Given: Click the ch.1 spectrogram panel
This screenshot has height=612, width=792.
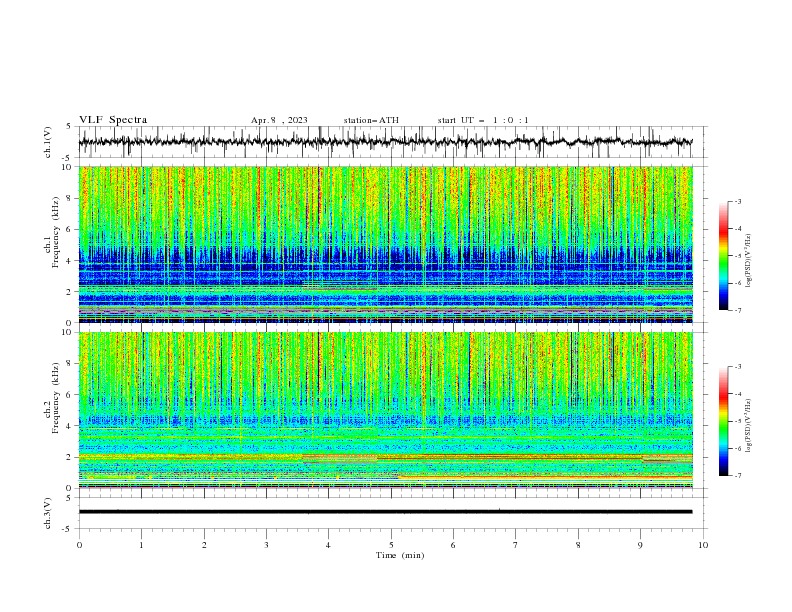Looking at the screenshot, I should pyautogui.click(x=385, y=244).
